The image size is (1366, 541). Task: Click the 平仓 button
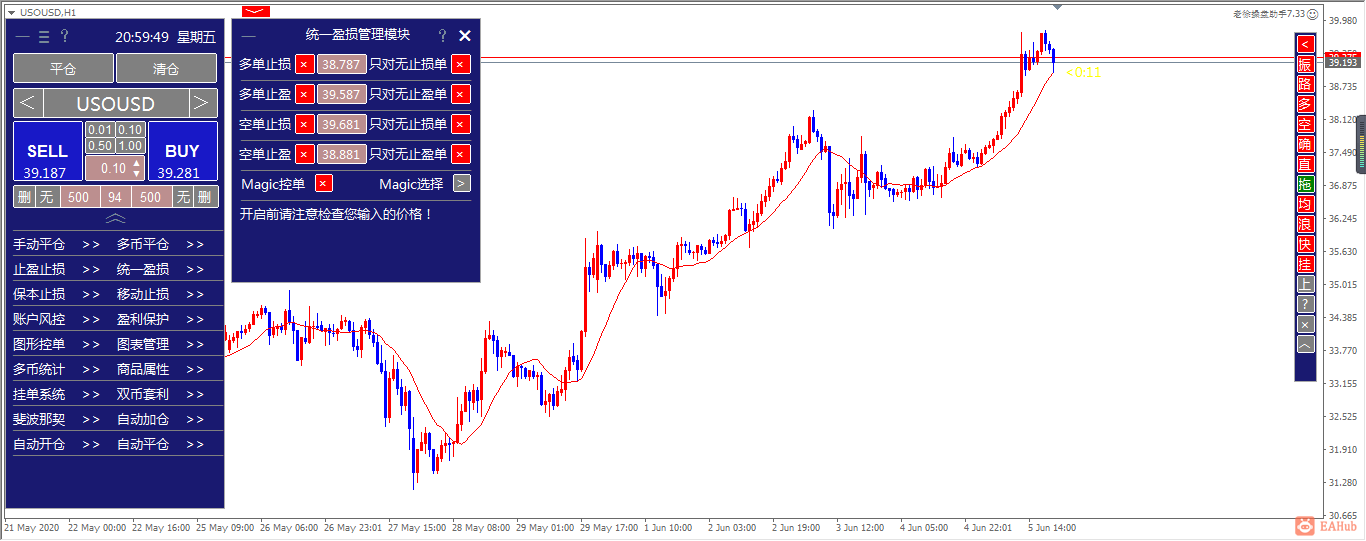pos(63,69)
